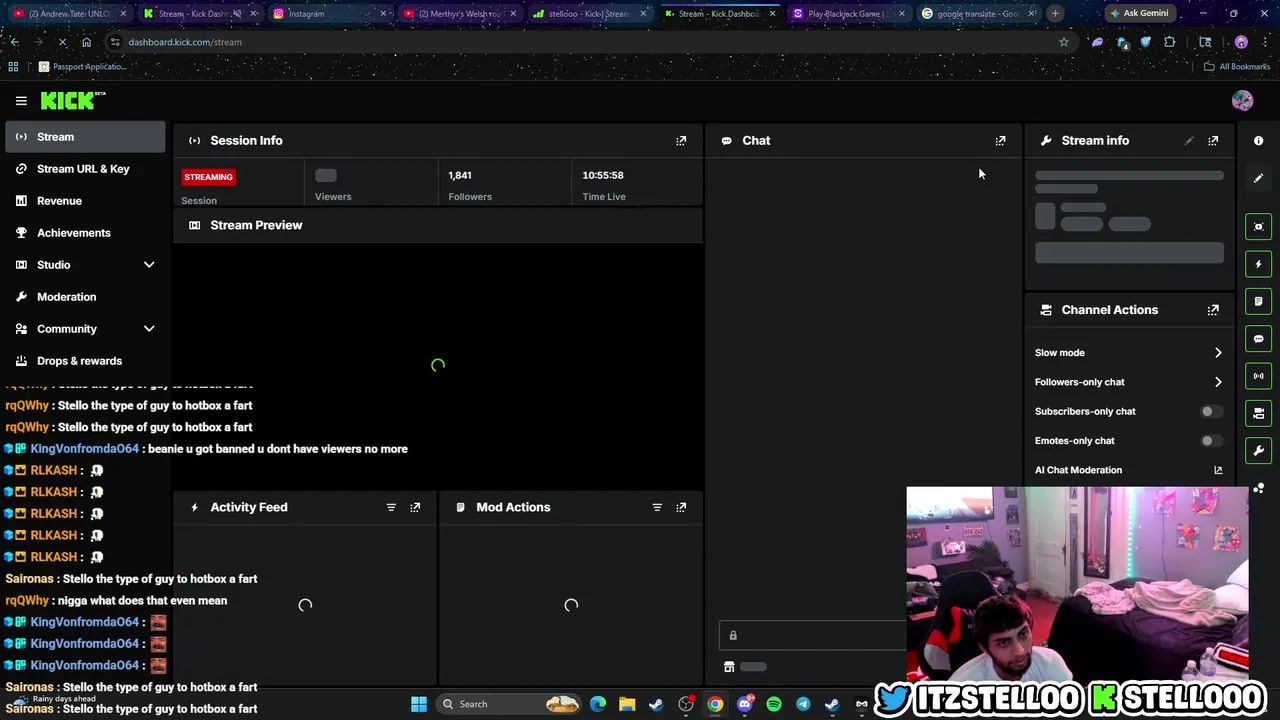The height and width of the screenshot is (720, 1280).
Task: Toggle the channel actions widget icon
Action: tap(1259, 413)
